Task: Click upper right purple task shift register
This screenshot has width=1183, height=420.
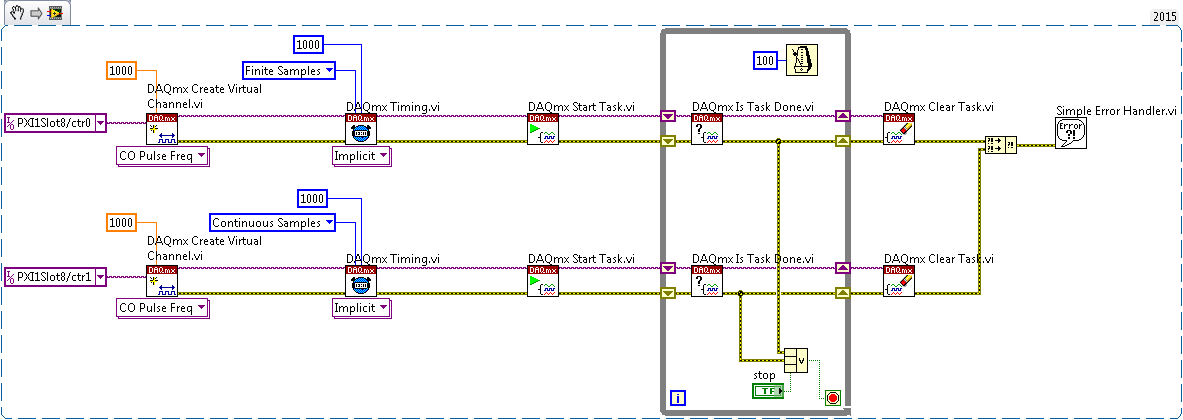Action: [843, 116]
